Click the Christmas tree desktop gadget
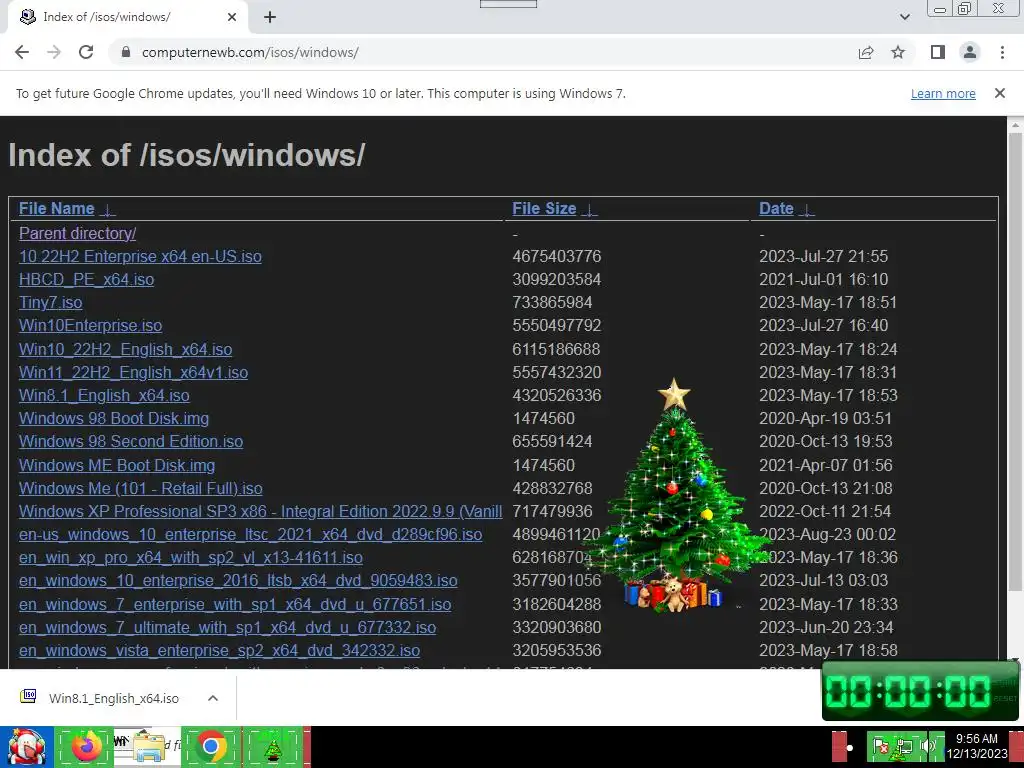Screen dimensions: 1024x768 pos(676,496)
